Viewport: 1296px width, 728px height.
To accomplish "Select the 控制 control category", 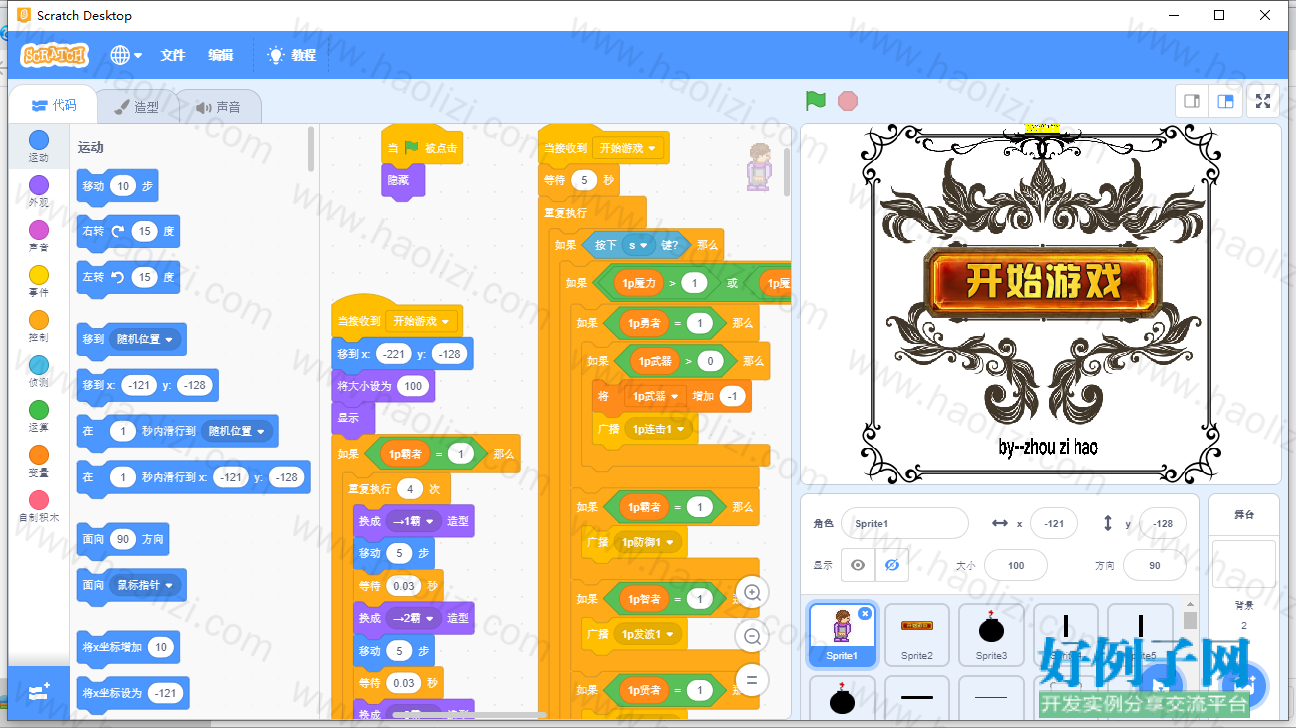I will click(x=38, y=326).
